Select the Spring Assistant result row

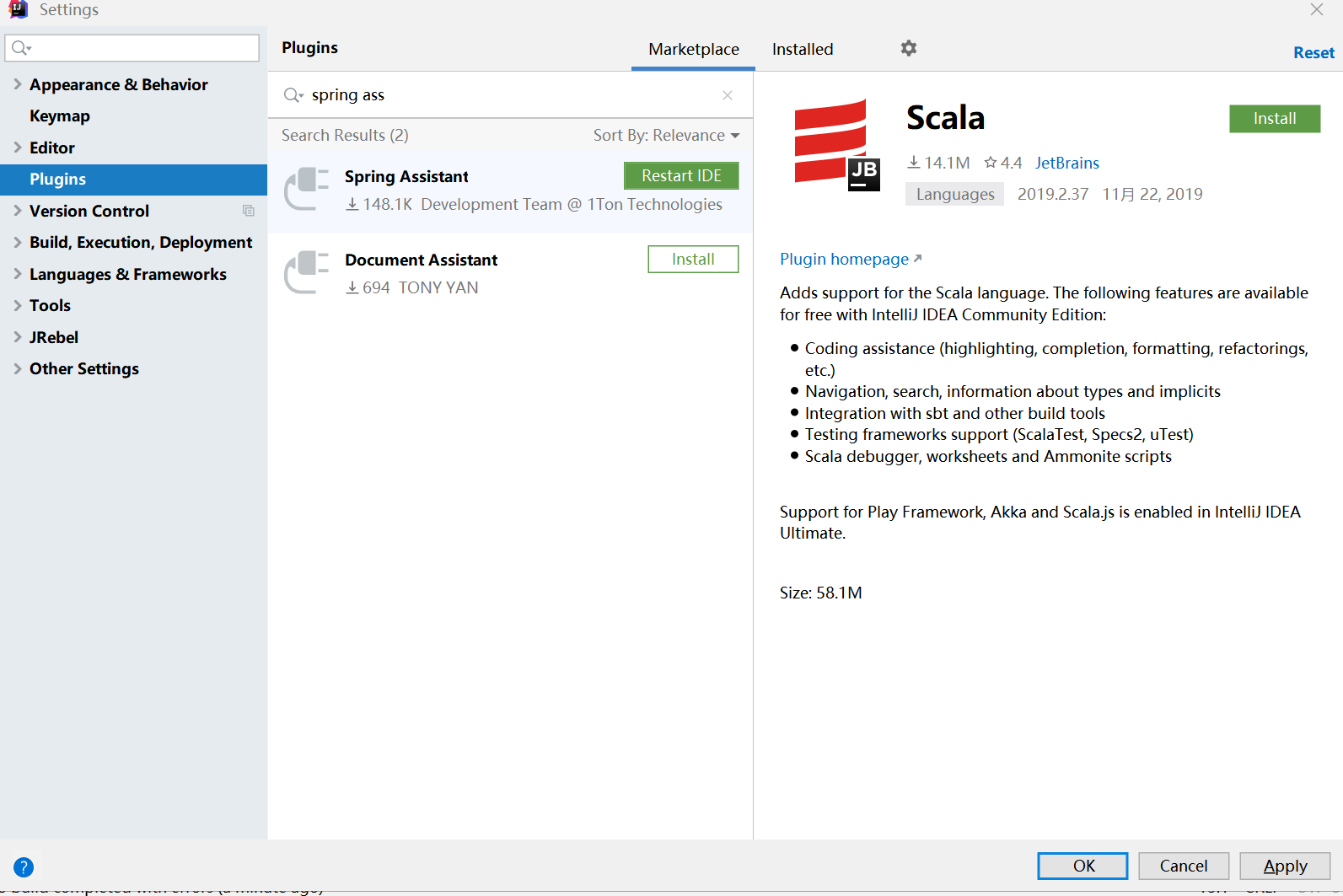(510, 191)
